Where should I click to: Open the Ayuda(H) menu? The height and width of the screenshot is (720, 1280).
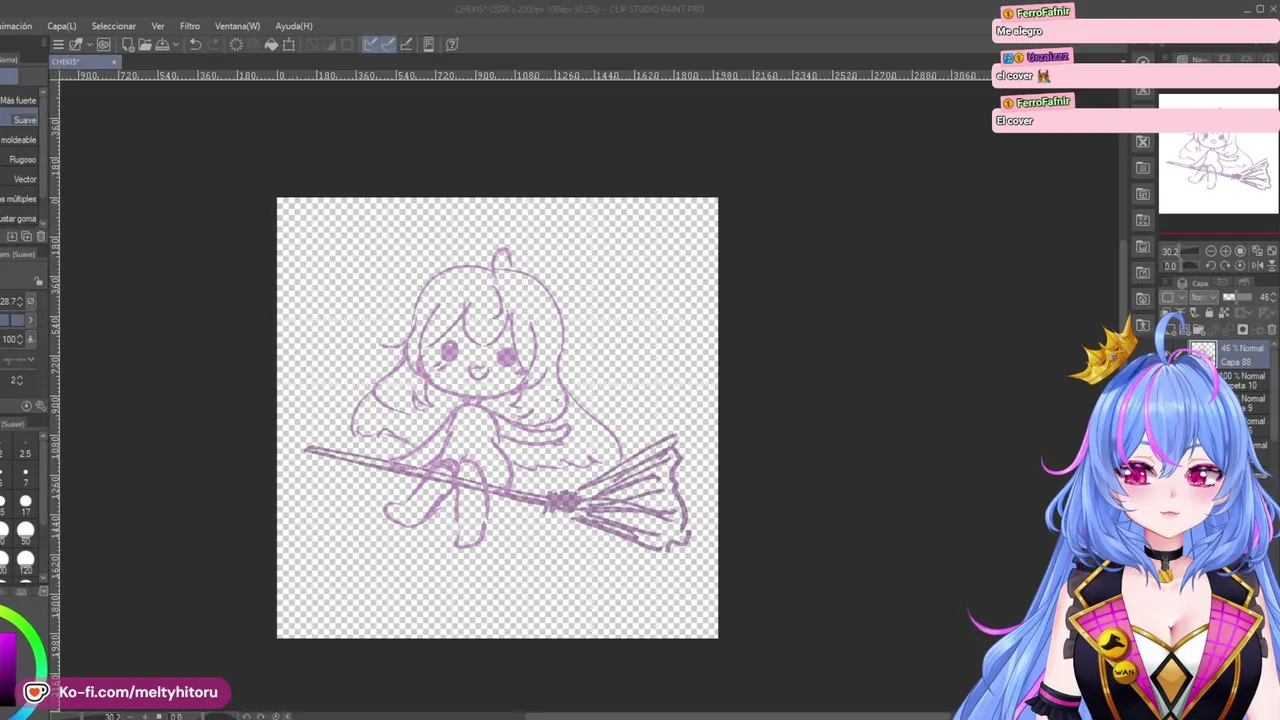(x=294, y=26)
